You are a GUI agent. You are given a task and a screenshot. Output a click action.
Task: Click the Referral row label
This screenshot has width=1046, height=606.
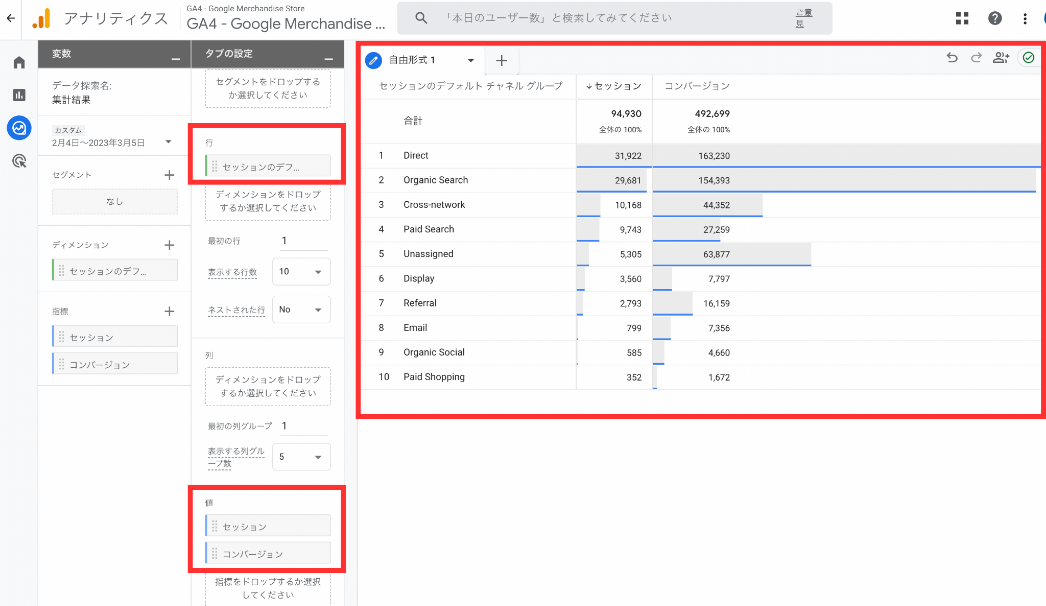click(x=420, y=303)
